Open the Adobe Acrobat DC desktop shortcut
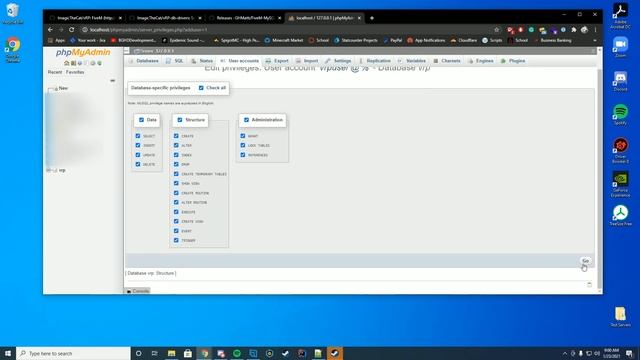The image size is (640, 360). 620,16
